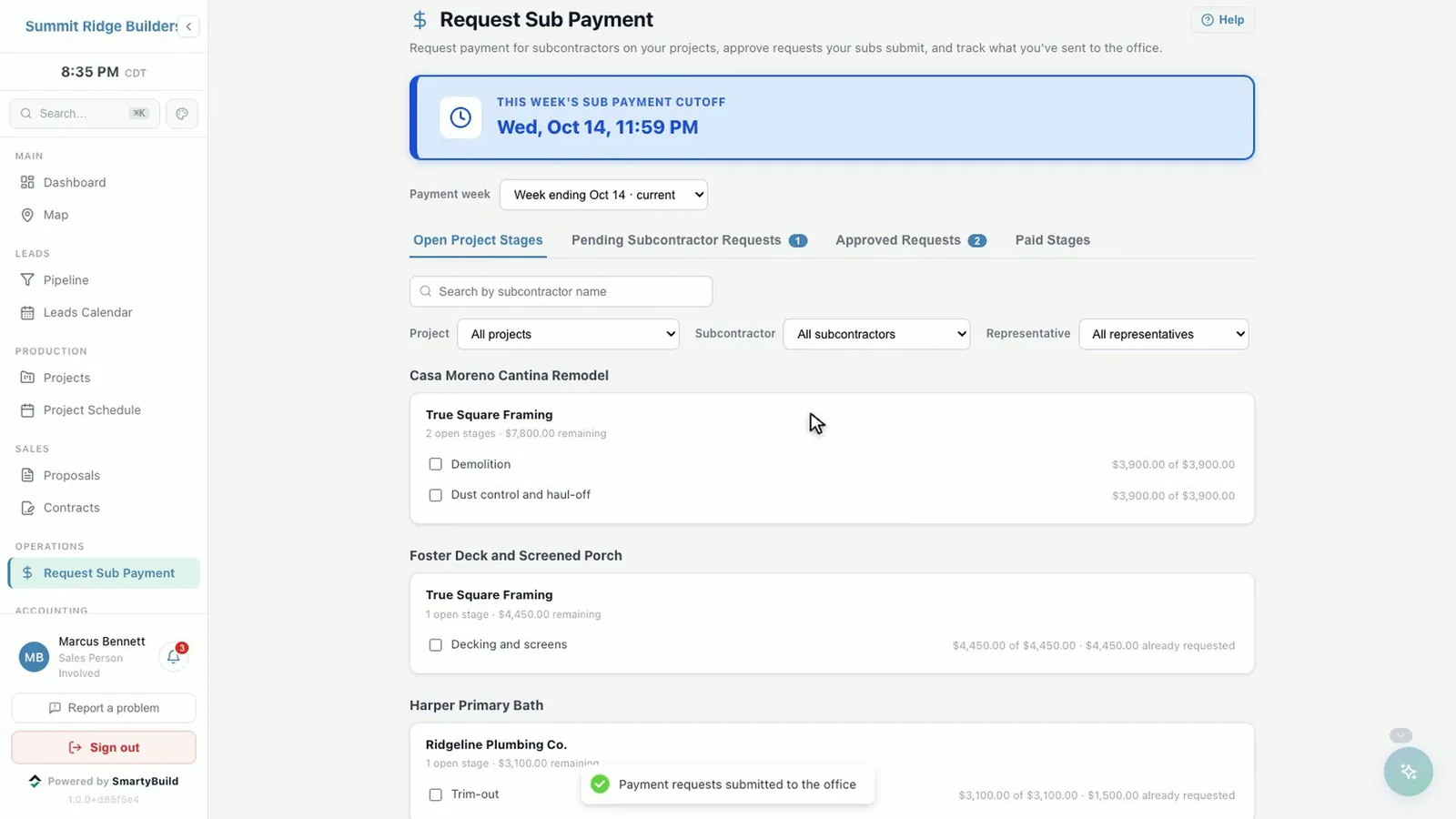Screen dimensions: 1456x819
Task: Click the Search by subcontractor name field
Action: pos(561,292)
